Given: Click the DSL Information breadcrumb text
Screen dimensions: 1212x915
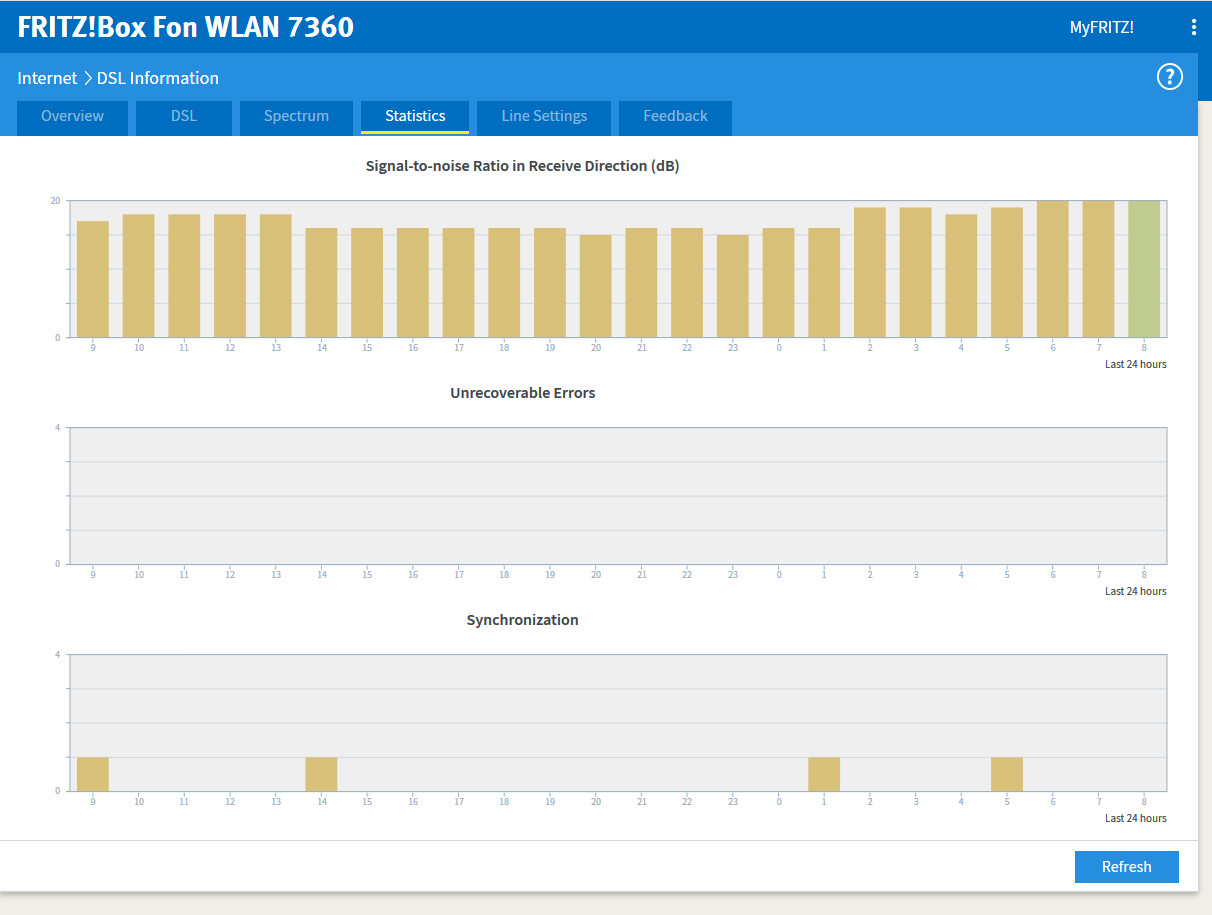Looking at the screenshot, I should point(158,78).
